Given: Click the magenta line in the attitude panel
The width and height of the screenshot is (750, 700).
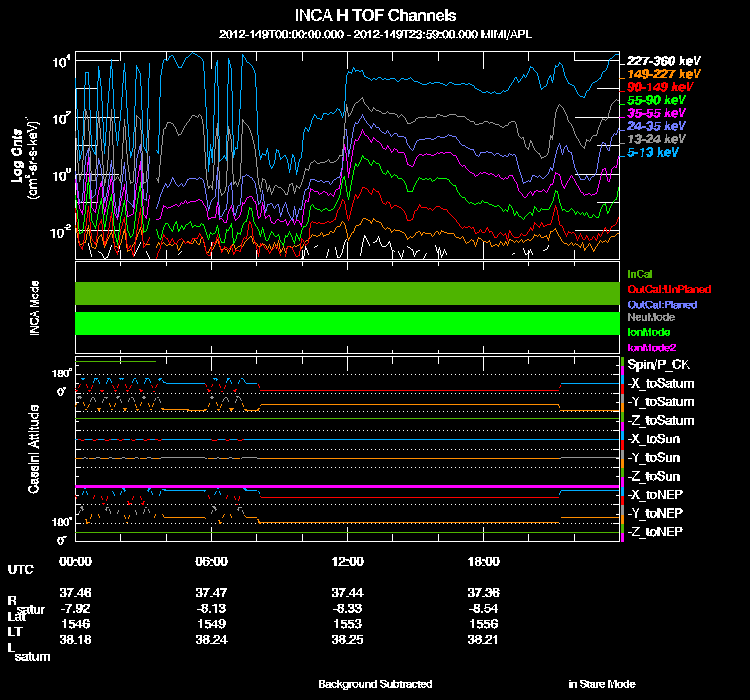Looking at the screenshot, I should (347, 487).
